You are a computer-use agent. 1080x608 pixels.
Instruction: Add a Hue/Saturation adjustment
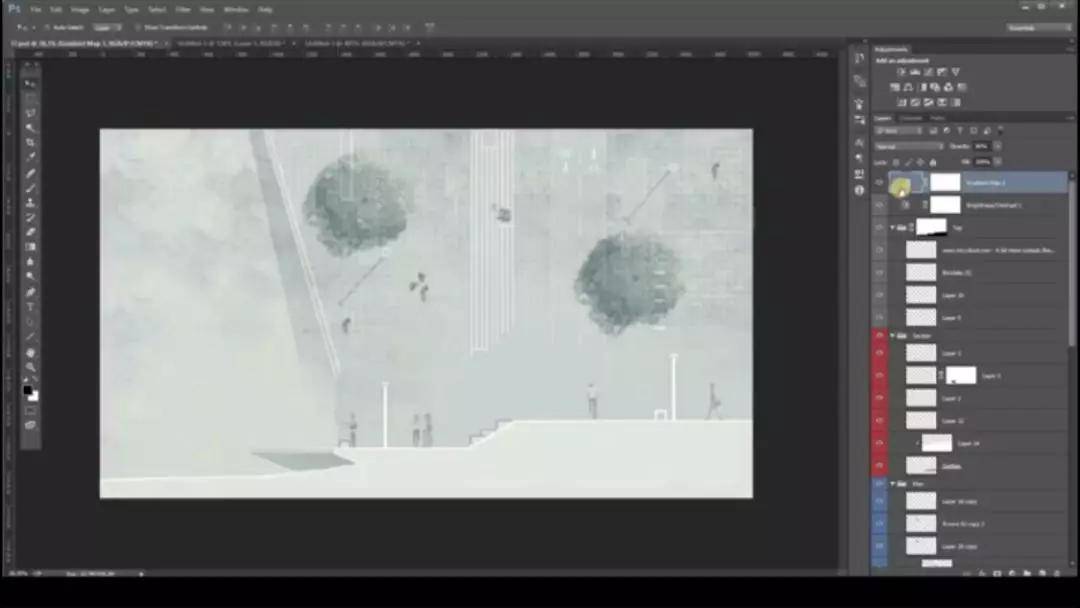pyautogui.click(x=895, y=87)
